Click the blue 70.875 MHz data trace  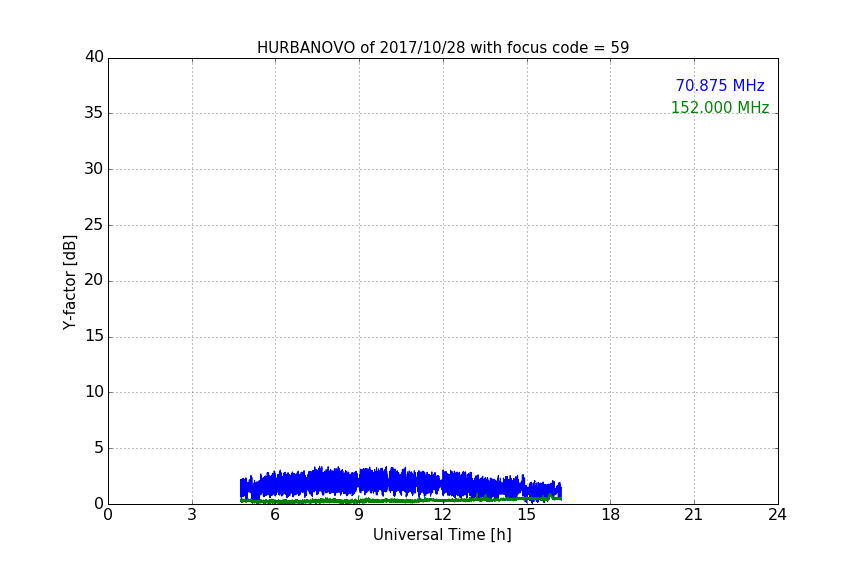pyautogui.click(x=401, y=482)
